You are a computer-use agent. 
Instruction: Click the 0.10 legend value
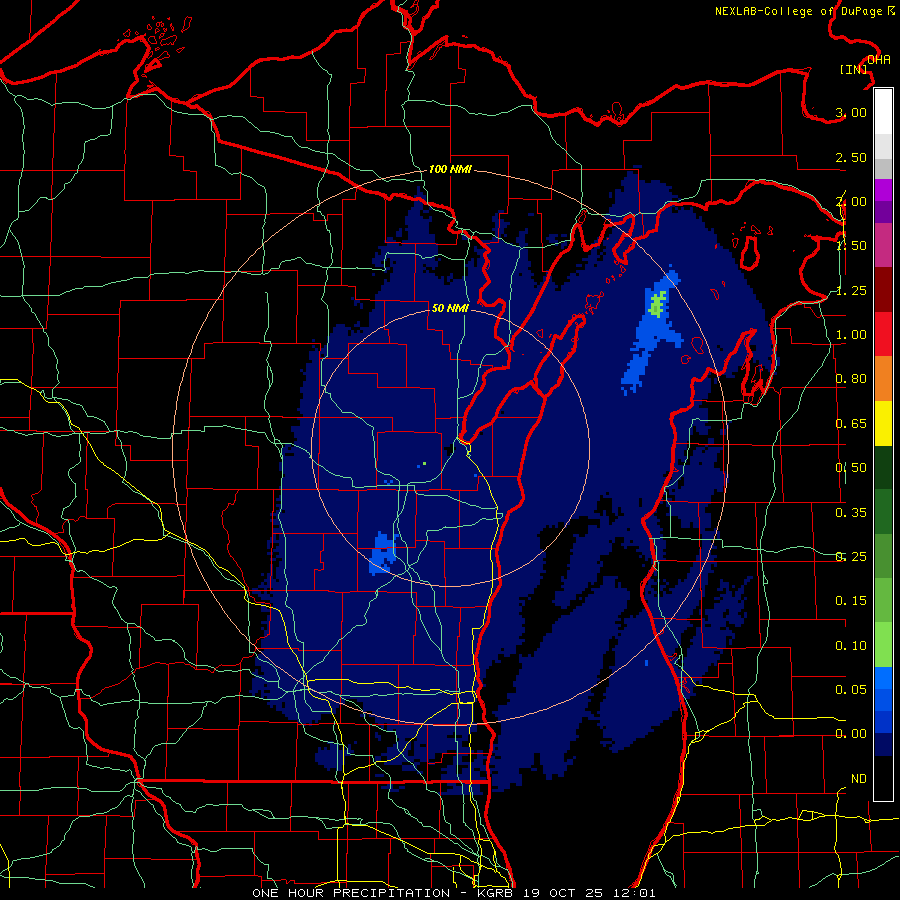(851, 646)
